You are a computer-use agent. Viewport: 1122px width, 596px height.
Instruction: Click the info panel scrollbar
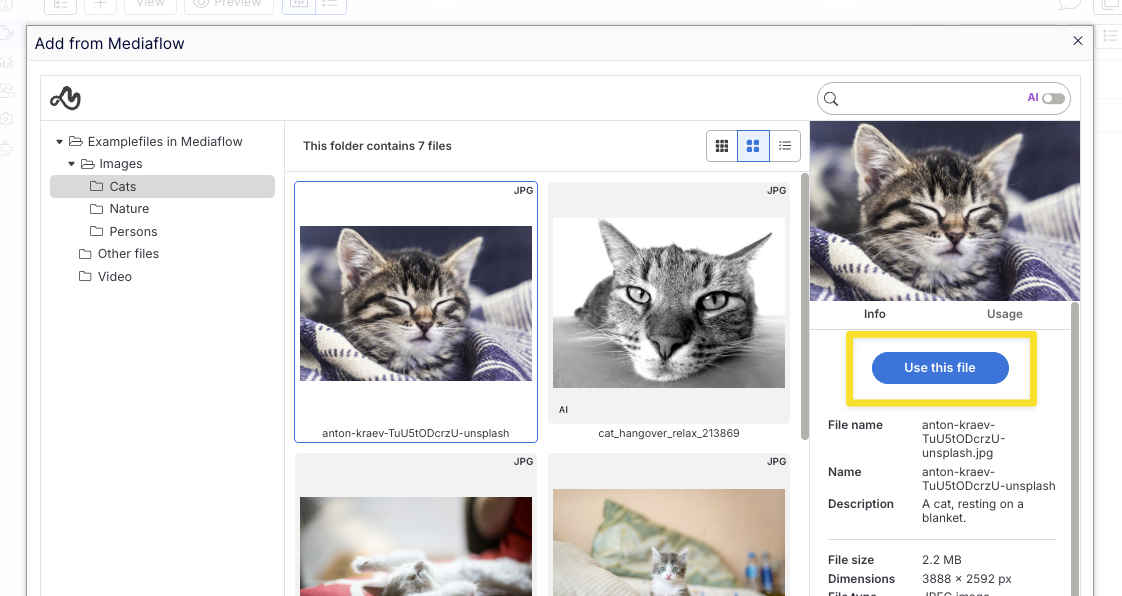[x=1074, y=449]
